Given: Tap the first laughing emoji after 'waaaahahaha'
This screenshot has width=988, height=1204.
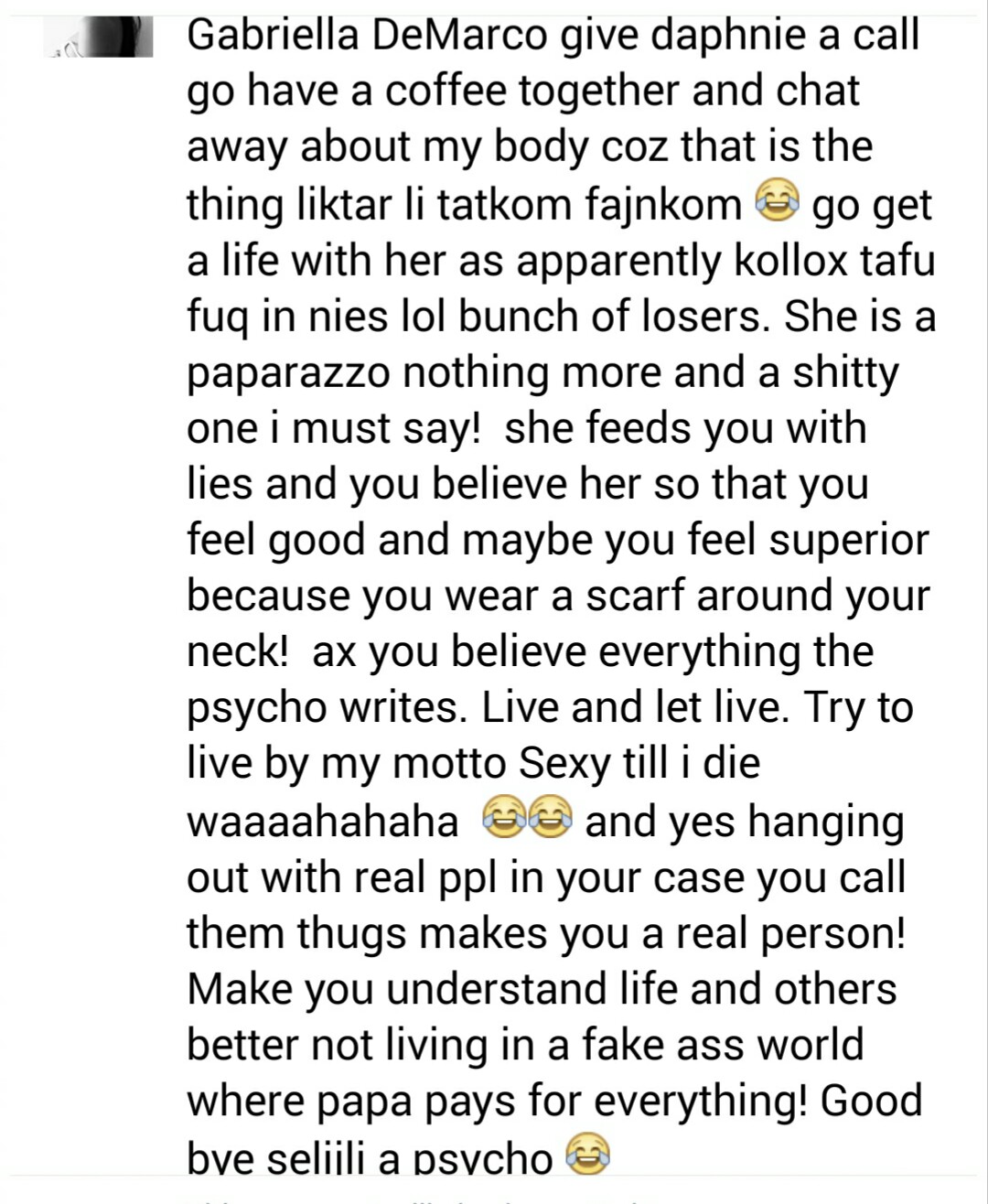Looking at the screenshot, I should click(503, 818).
